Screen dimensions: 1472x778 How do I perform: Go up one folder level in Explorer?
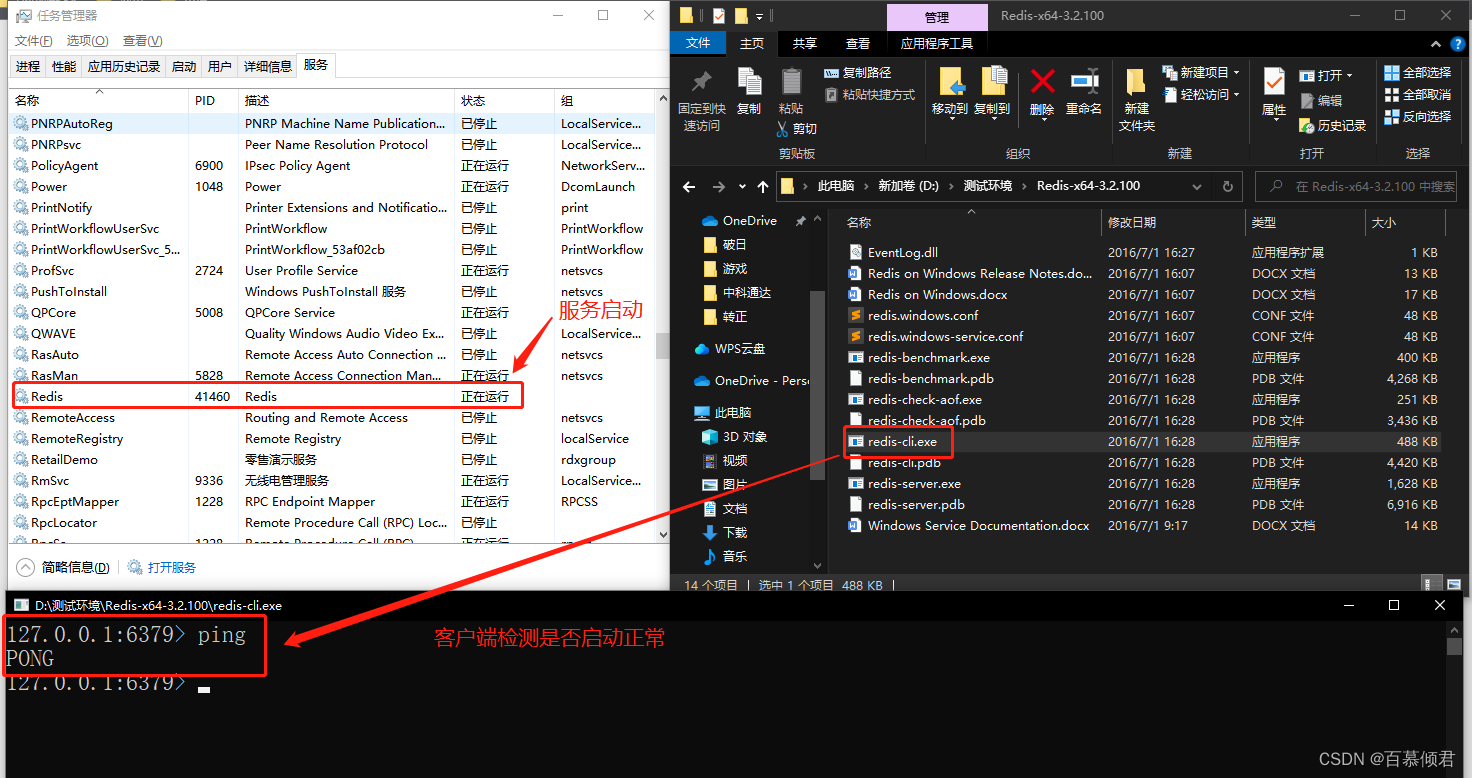pos(763,187)
